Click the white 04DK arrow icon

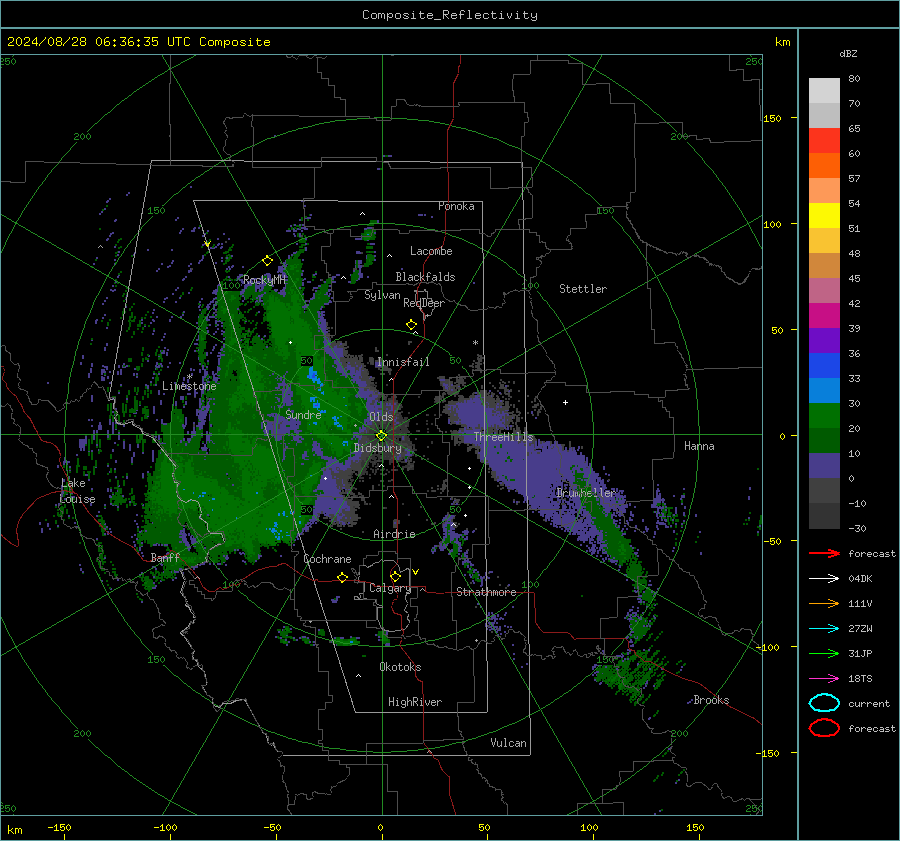(824, 579)
